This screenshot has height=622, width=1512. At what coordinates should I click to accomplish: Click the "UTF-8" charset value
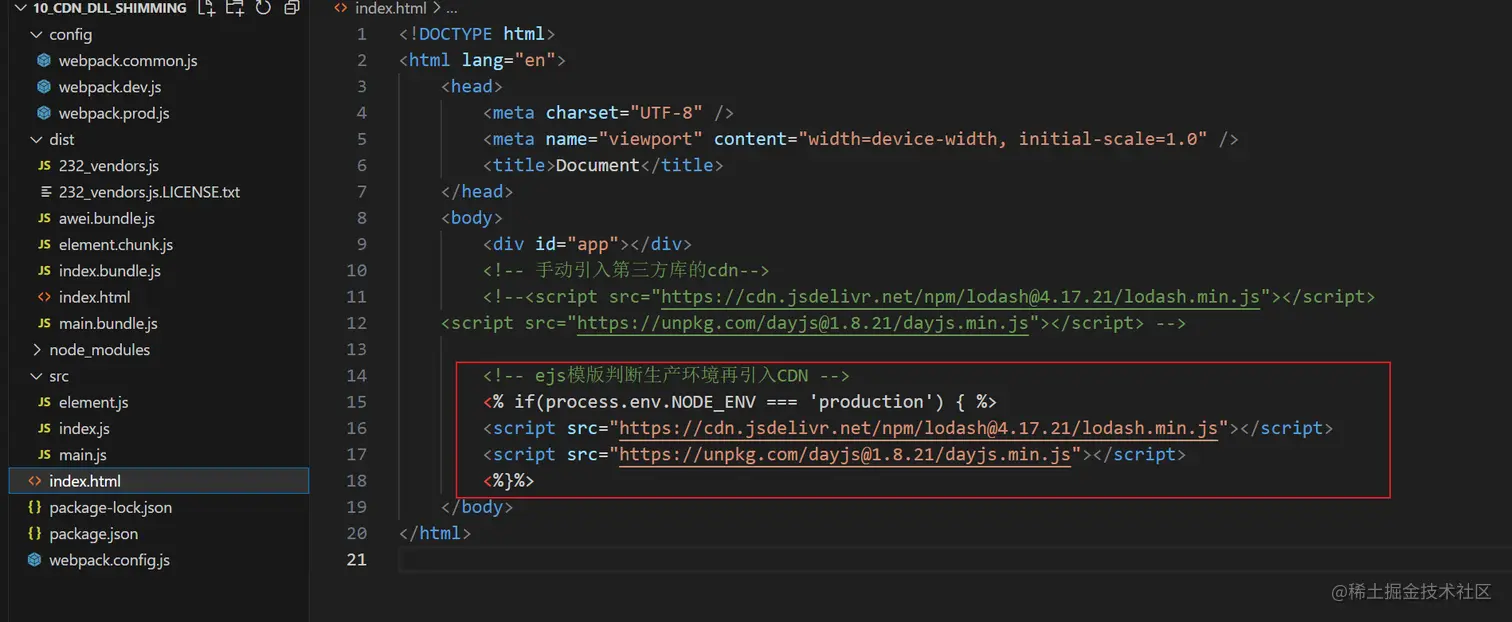(666, 113)
